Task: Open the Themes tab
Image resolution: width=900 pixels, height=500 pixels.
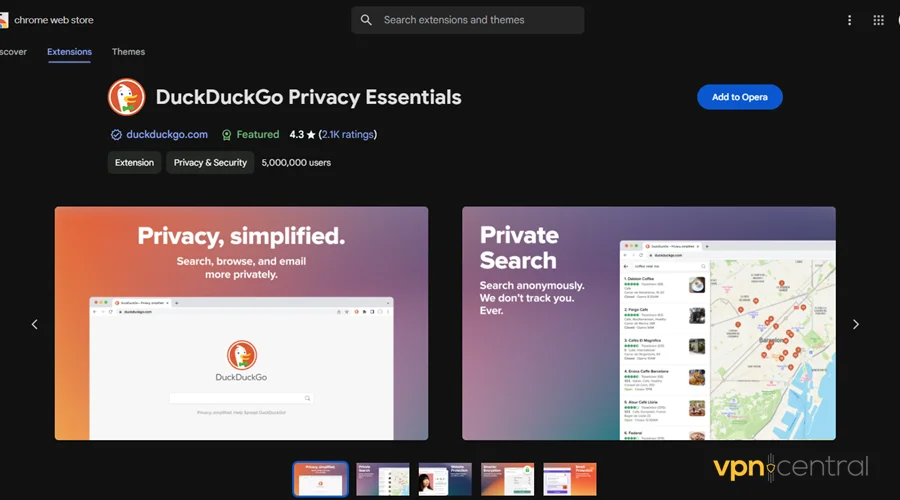Action: tap(129, 52)
